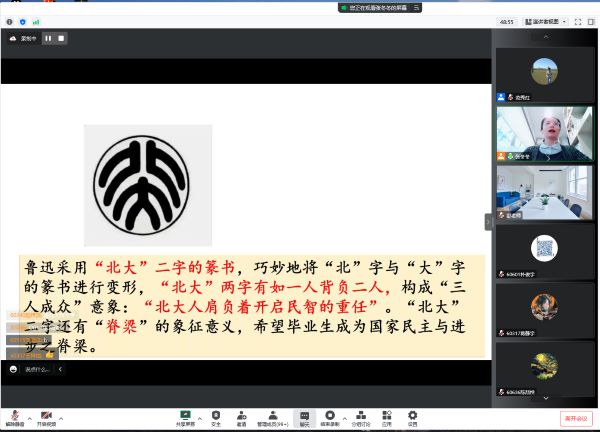Open the Security icon
This screenshot has height=432, width=600.
point(215,416)
